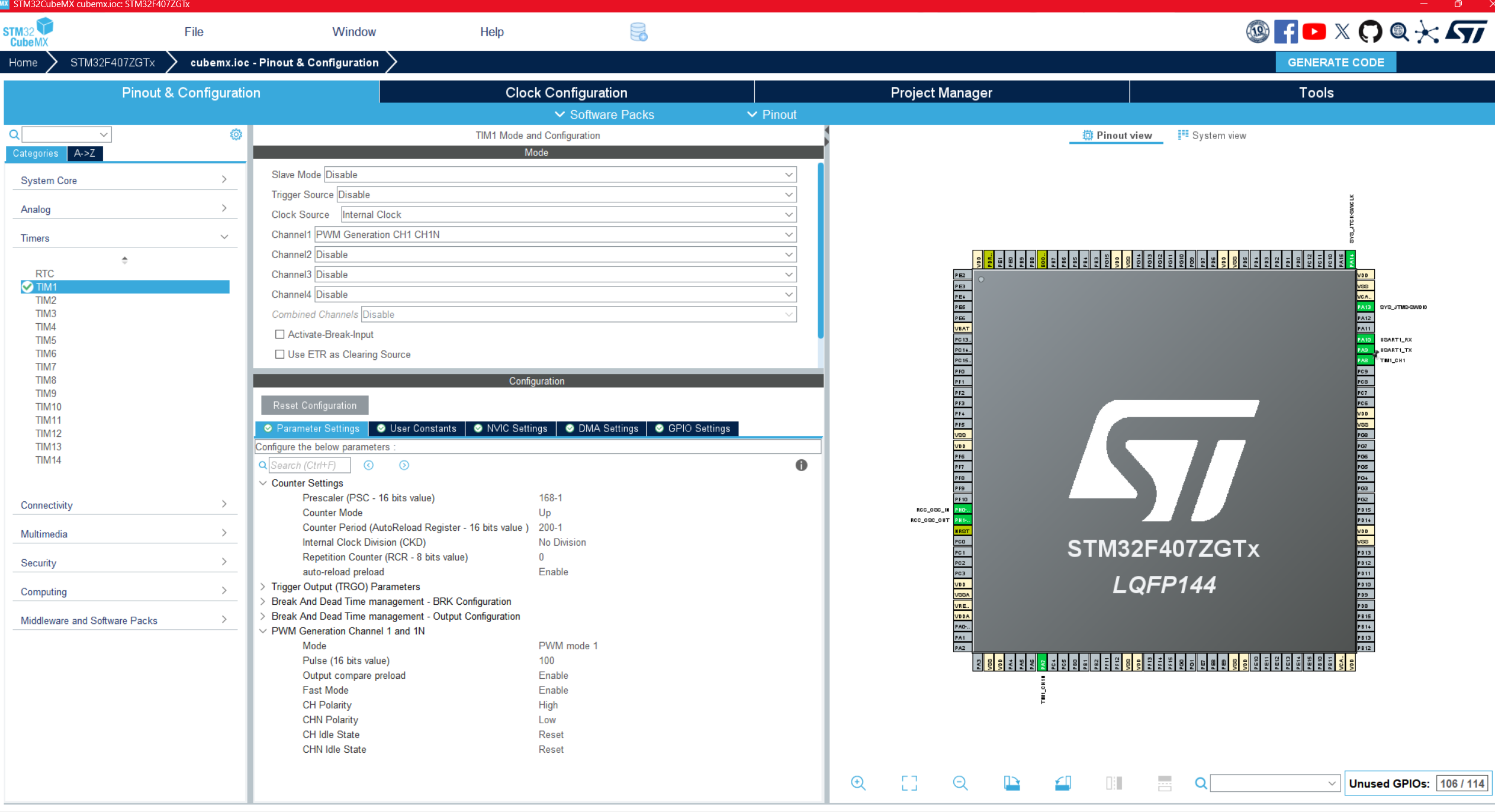Screen dimensions: 1495x812
Task: Click the parameter info icon
Action: (801, 465)
